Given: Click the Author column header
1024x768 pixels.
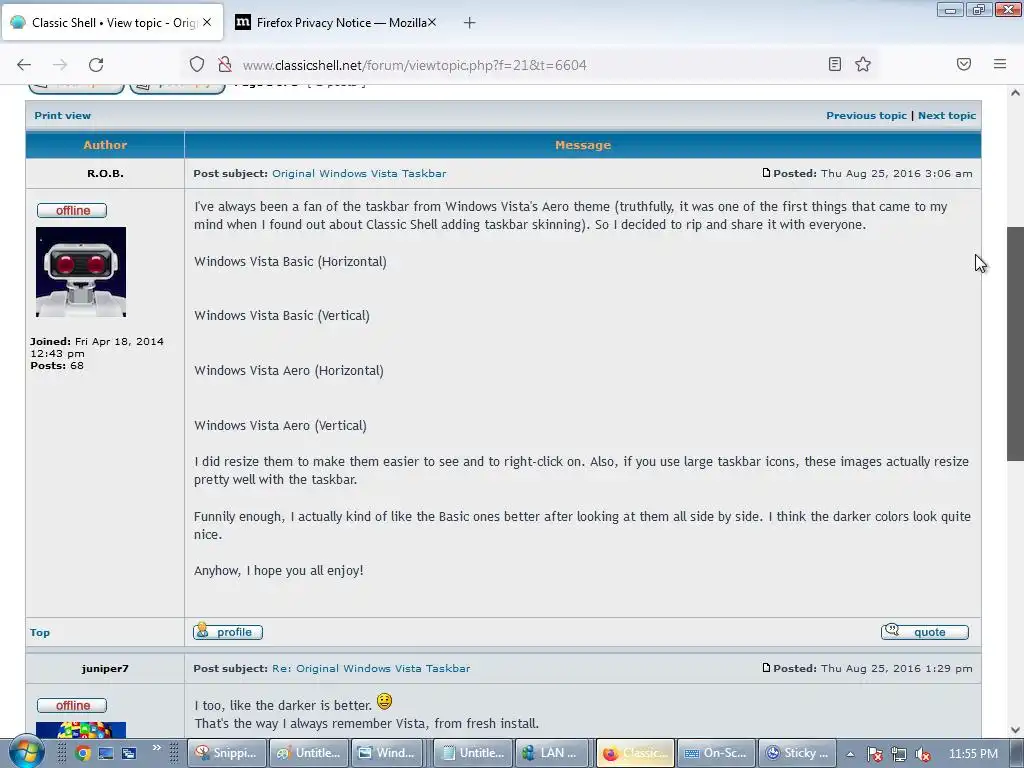Looking at the screenshot, I should pyautogui.click(x=105, y=145).
